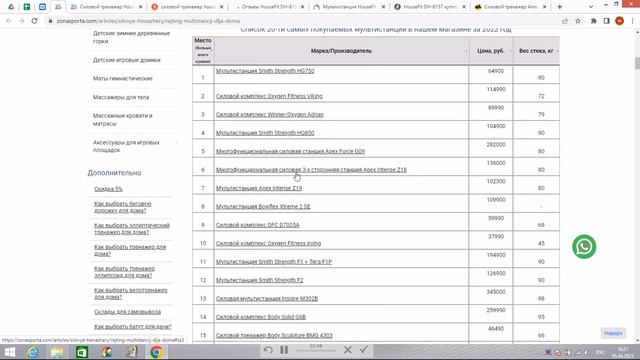
Task: Open 'Body Sculpture BMG 4303' link
Action: point(274,335)
